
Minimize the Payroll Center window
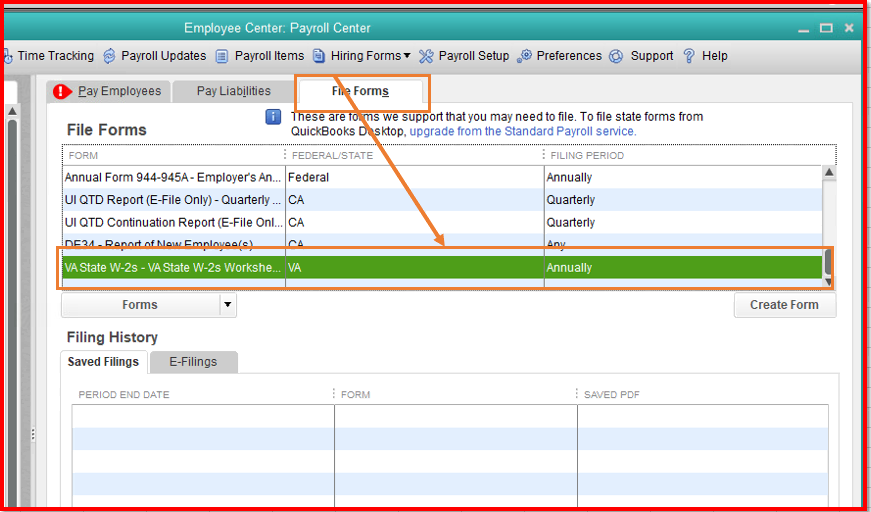(x=803, y=29)
